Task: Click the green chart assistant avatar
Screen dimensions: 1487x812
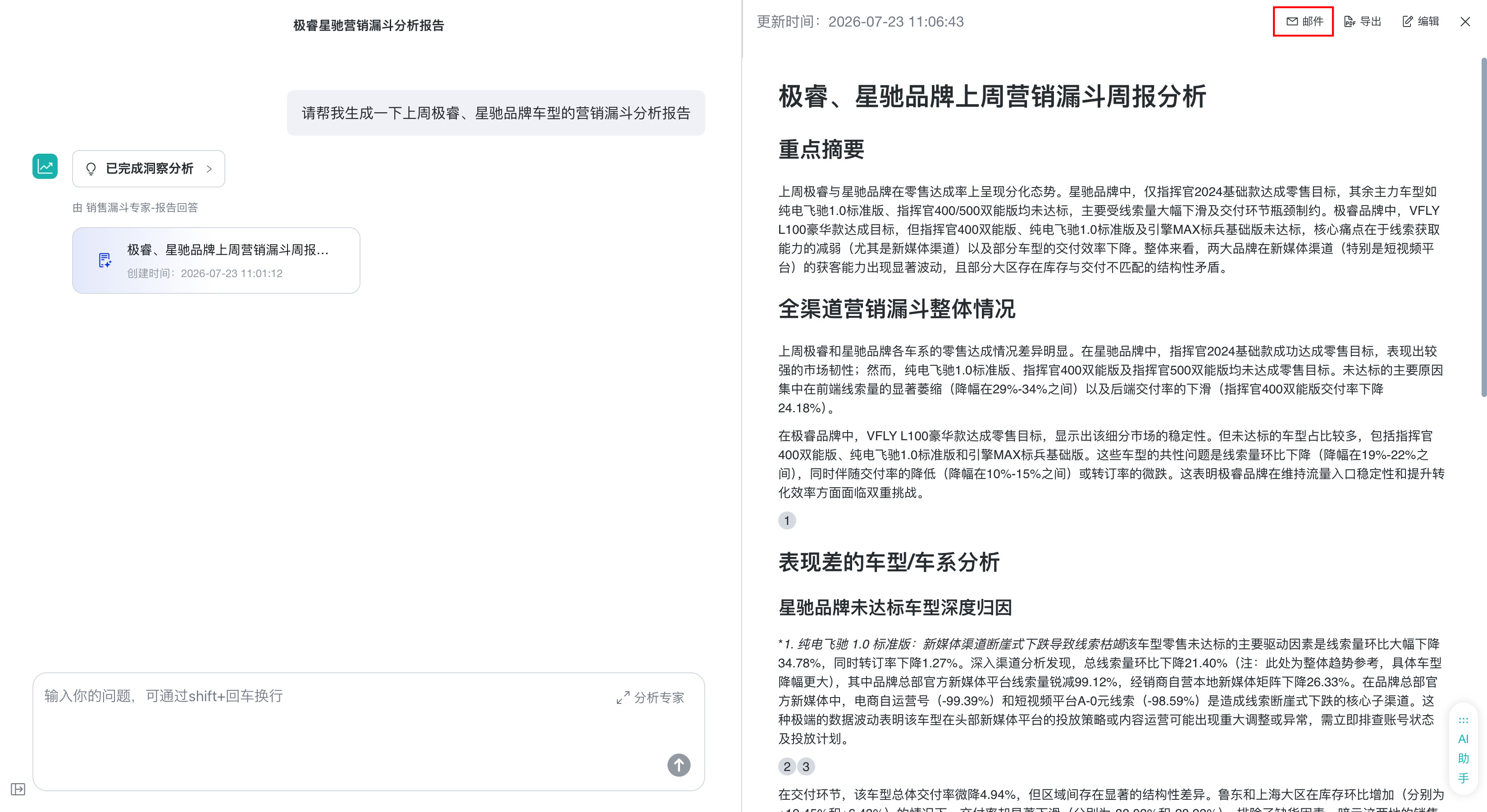Action: pyautogui.click(x=45, y=166)
